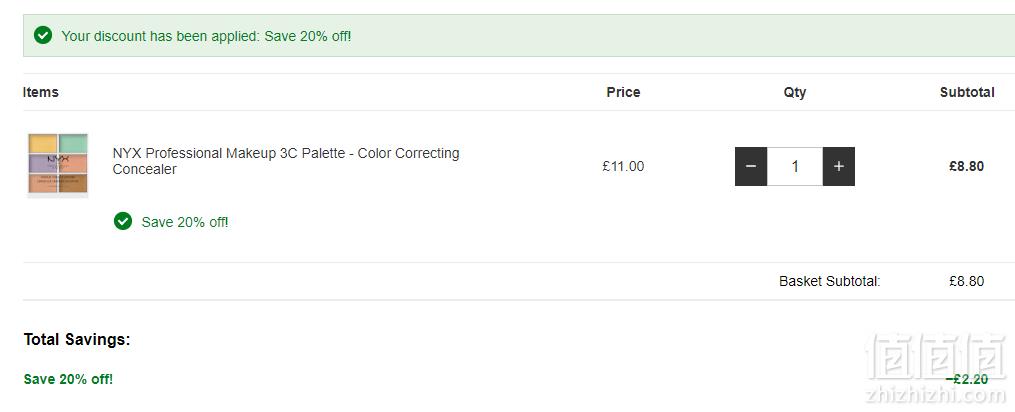
Task: Click the Total Savings heading
Action: [x=77, y=339]
